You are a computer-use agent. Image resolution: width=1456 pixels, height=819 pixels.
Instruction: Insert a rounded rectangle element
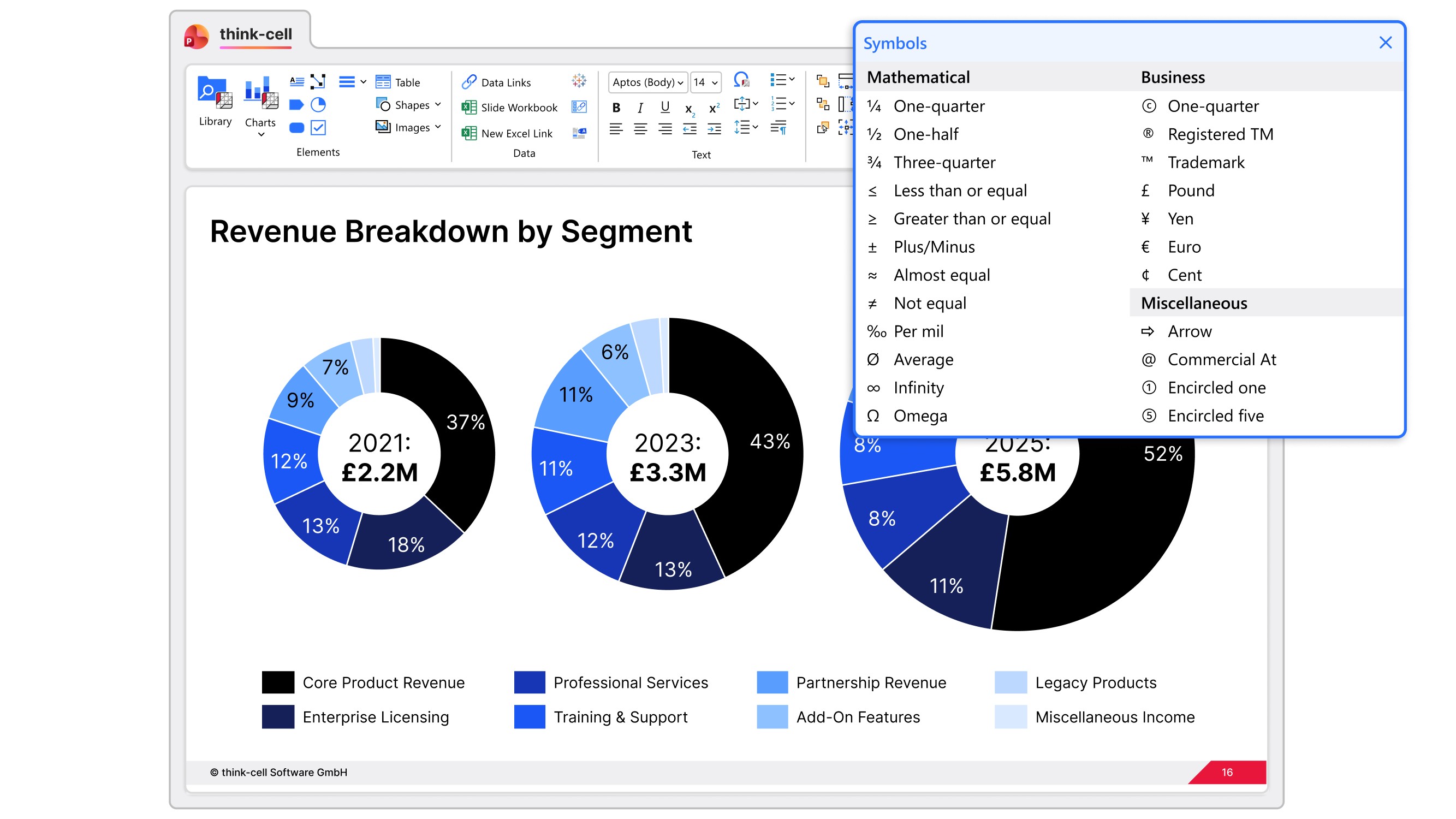tap(296, 128)
